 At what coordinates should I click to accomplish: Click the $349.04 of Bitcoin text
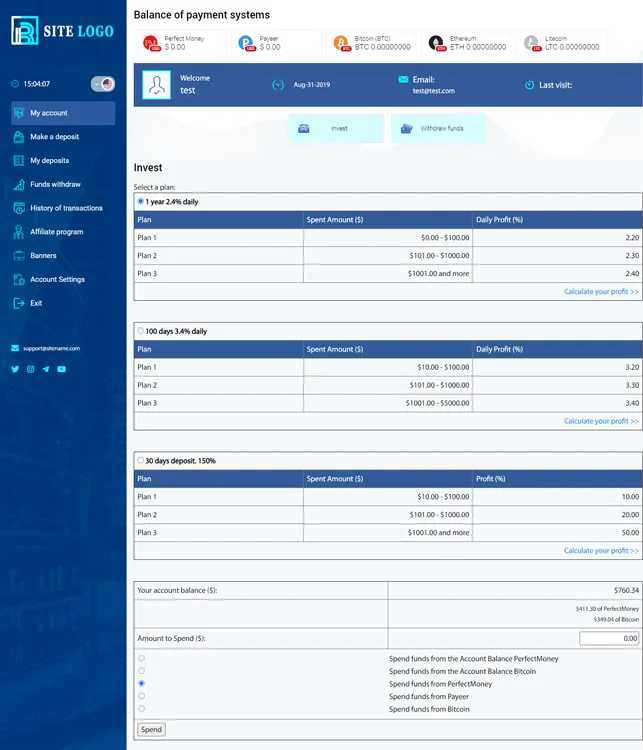[616, 619]
